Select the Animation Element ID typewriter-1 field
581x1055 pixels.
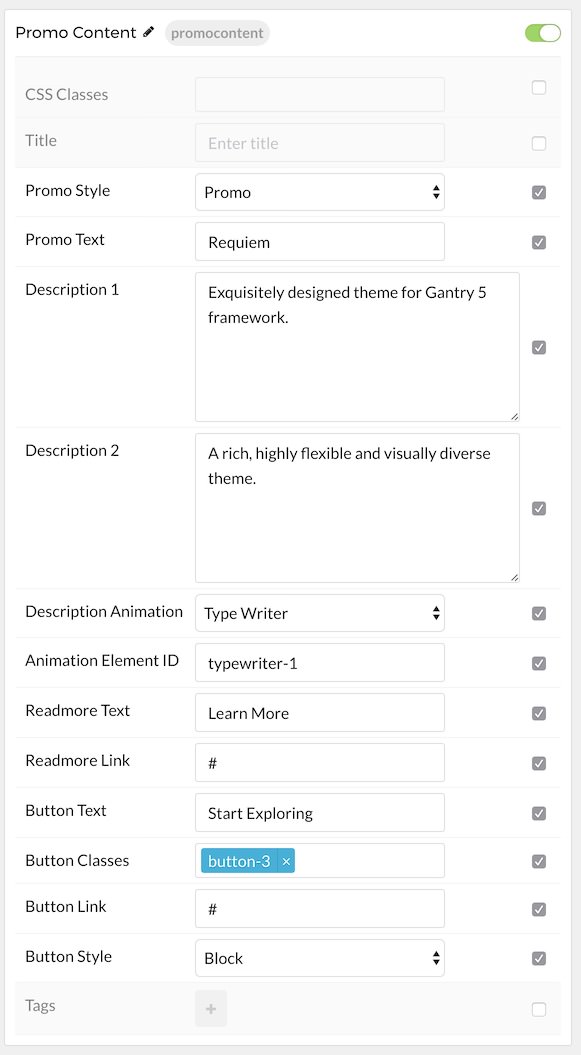tap(319, 663)
